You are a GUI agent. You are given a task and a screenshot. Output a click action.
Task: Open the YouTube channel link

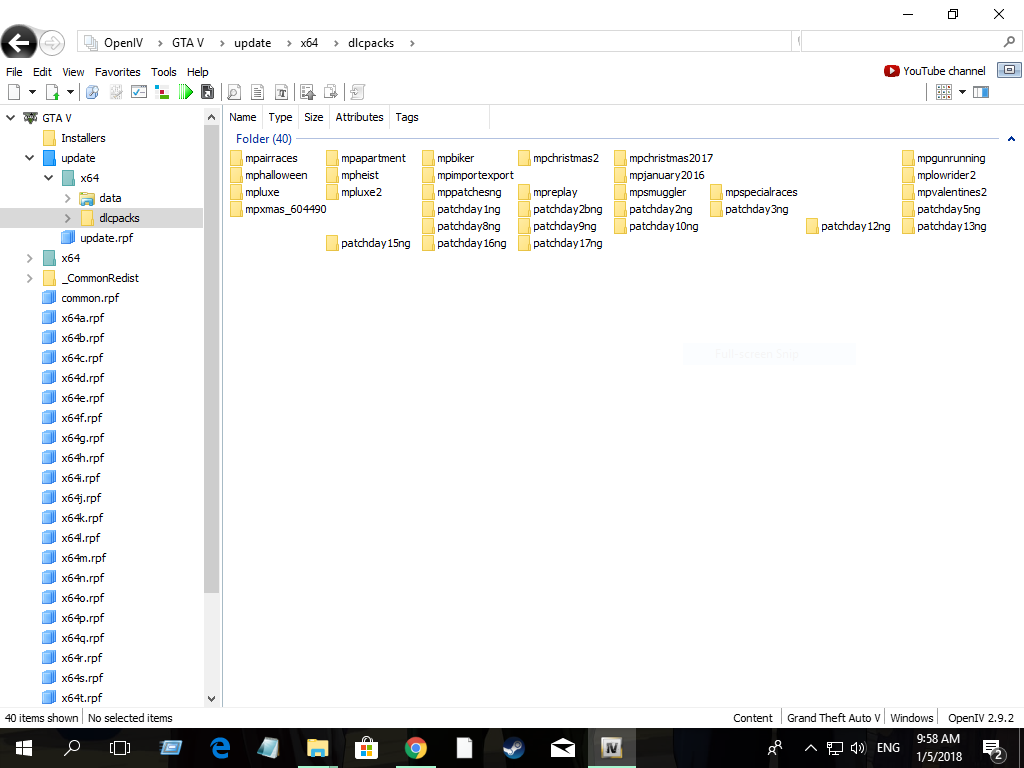[x=935, y=71]
